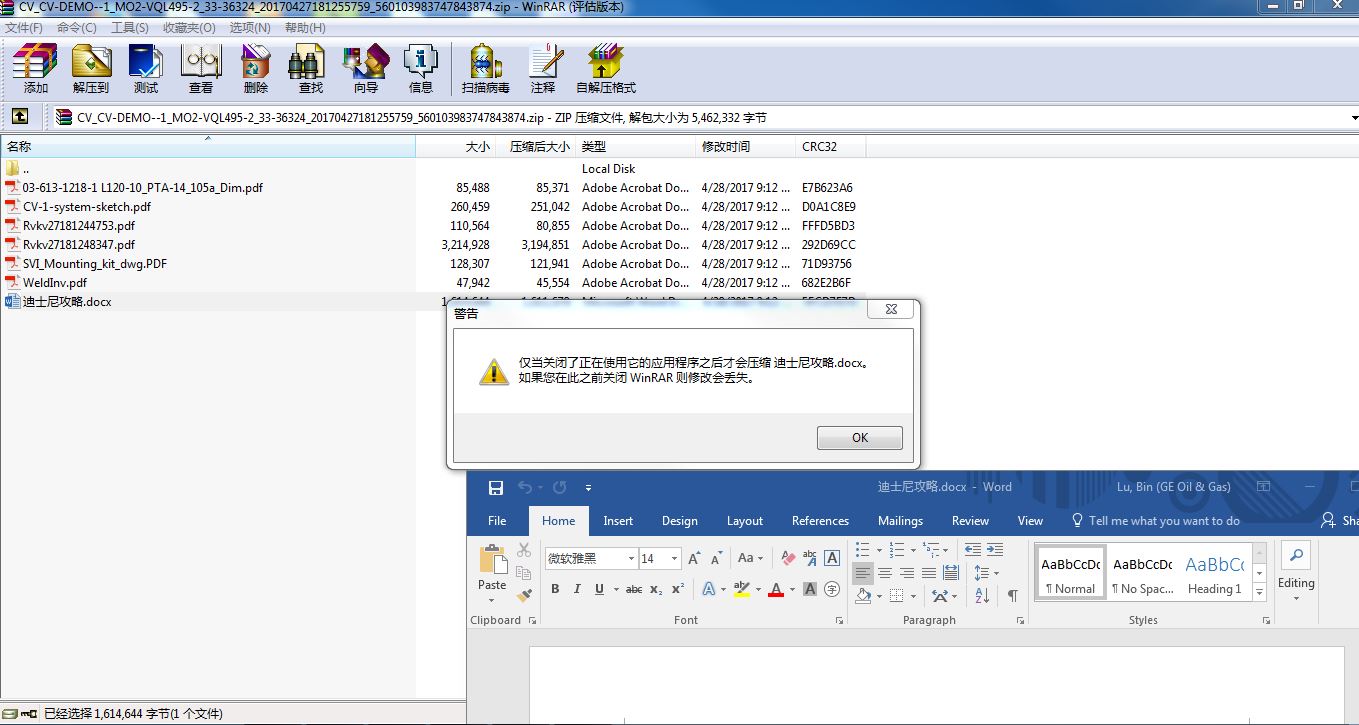The width and height of the screenshot is (1359, 725).
Task: Open the Editing dropdown in Word
Action: [x=1296, y=573]
